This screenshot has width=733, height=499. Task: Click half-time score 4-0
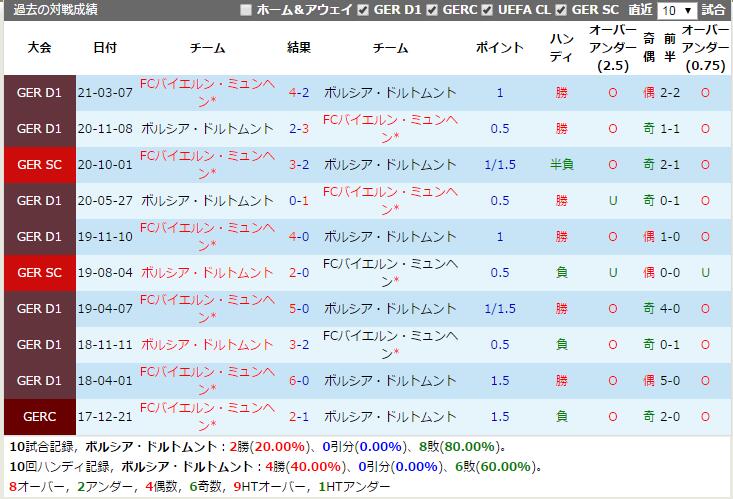pyautogui.click(x=670, y=309)
